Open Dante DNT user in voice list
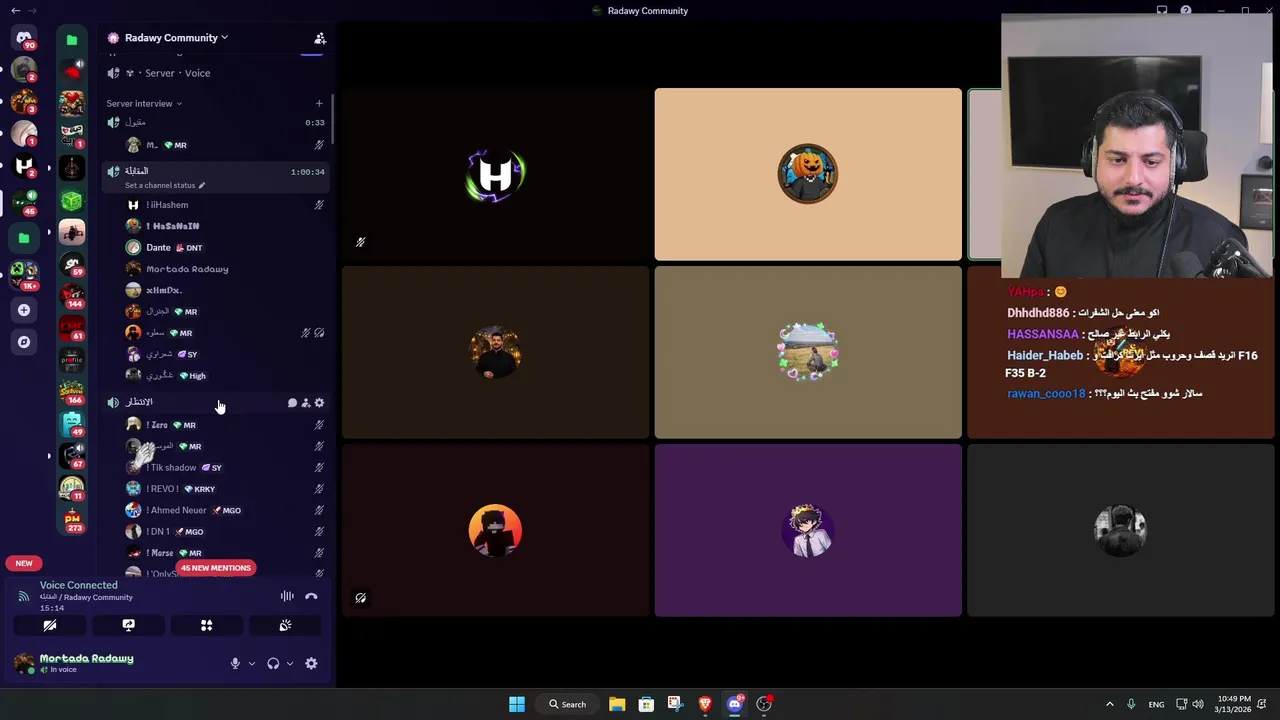1280x720 pixels. coord(225,247)
